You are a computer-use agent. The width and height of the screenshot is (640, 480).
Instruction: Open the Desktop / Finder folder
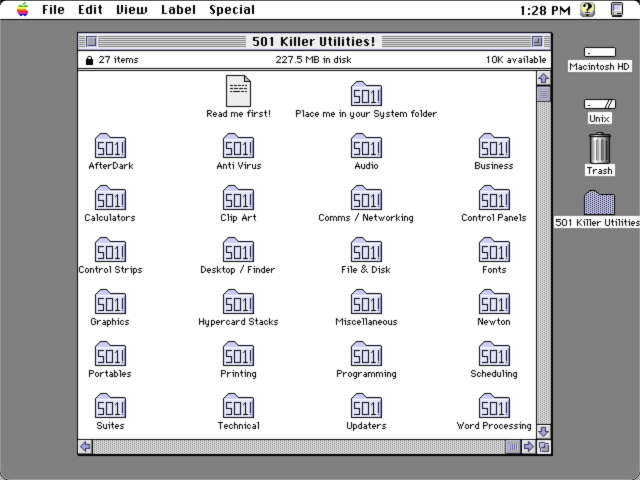click(238, 250)
